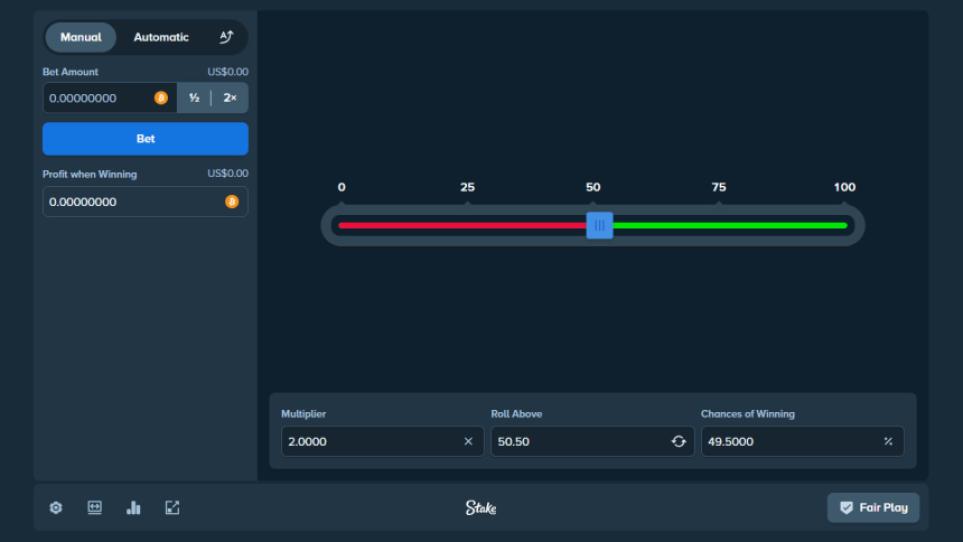963x542 pixels.
Task: Halve the bet with ½ button
Action: pyautogui.click(x=194, y=98)
